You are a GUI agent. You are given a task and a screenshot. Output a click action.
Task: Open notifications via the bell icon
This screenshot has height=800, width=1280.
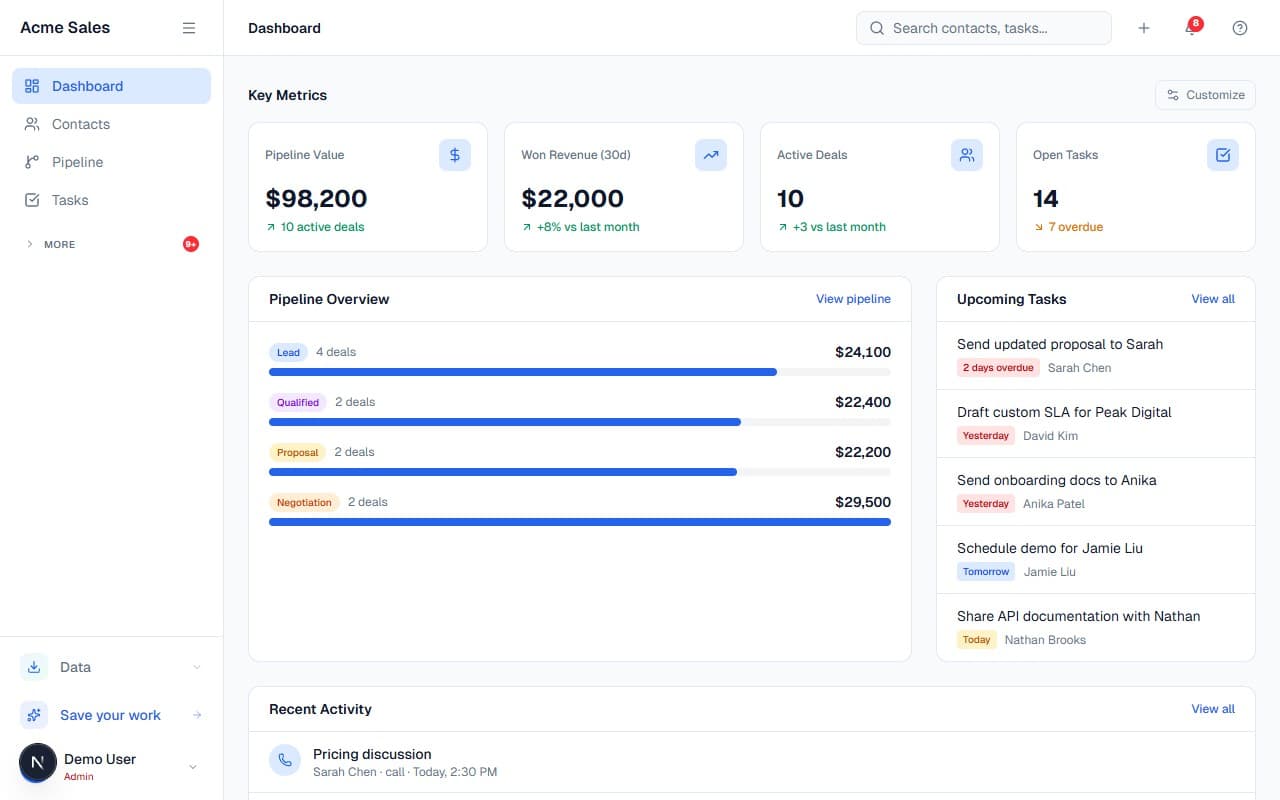[x=1189, y=28]
